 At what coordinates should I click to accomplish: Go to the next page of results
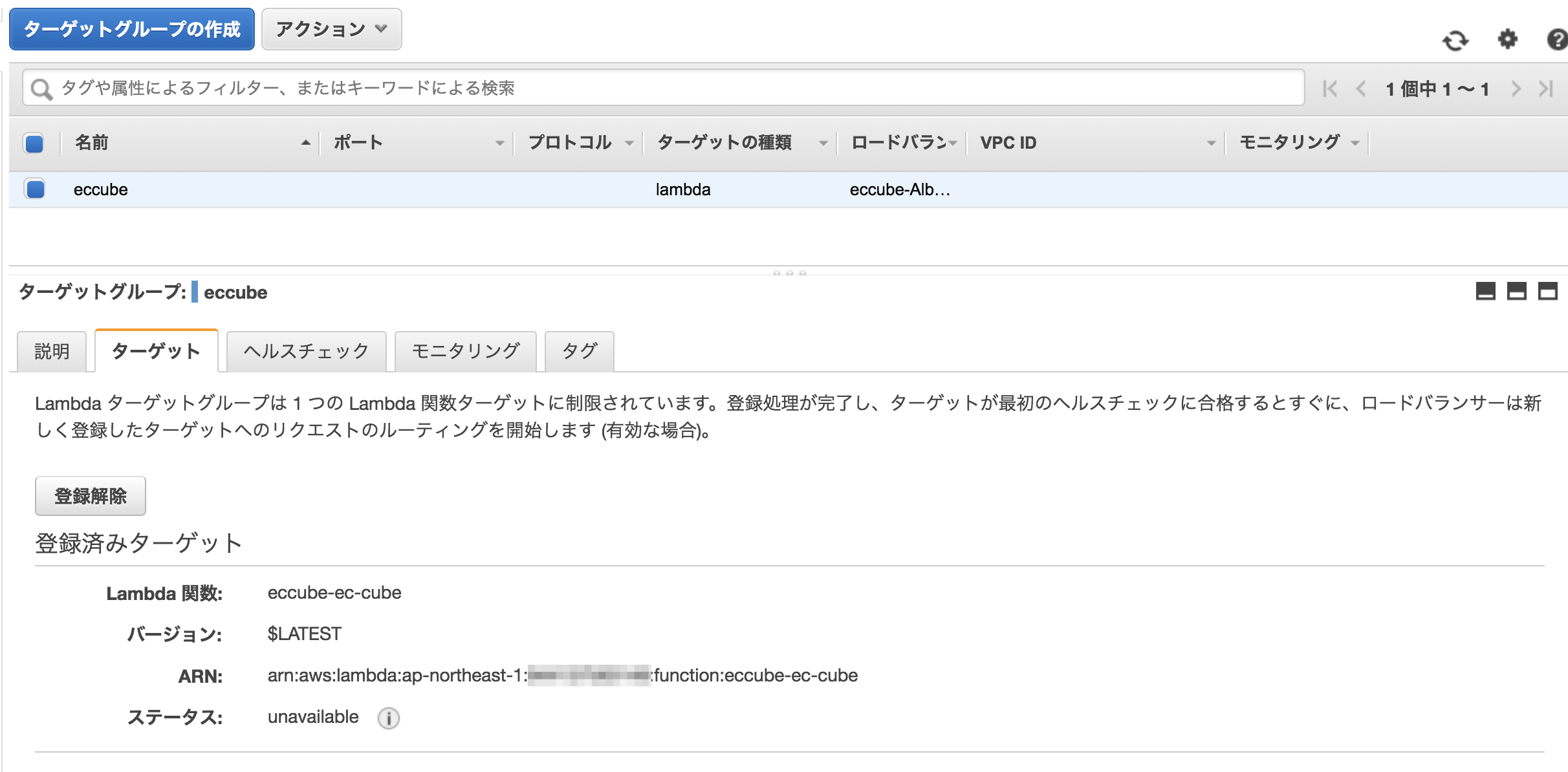point(1516,88)
